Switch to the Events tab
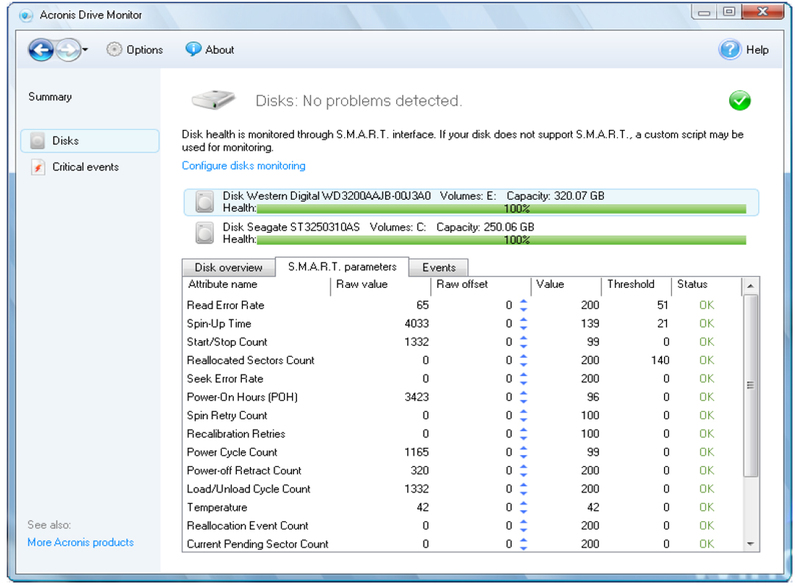The width and height of the screenshot is (800, 586). coord(439,268)
